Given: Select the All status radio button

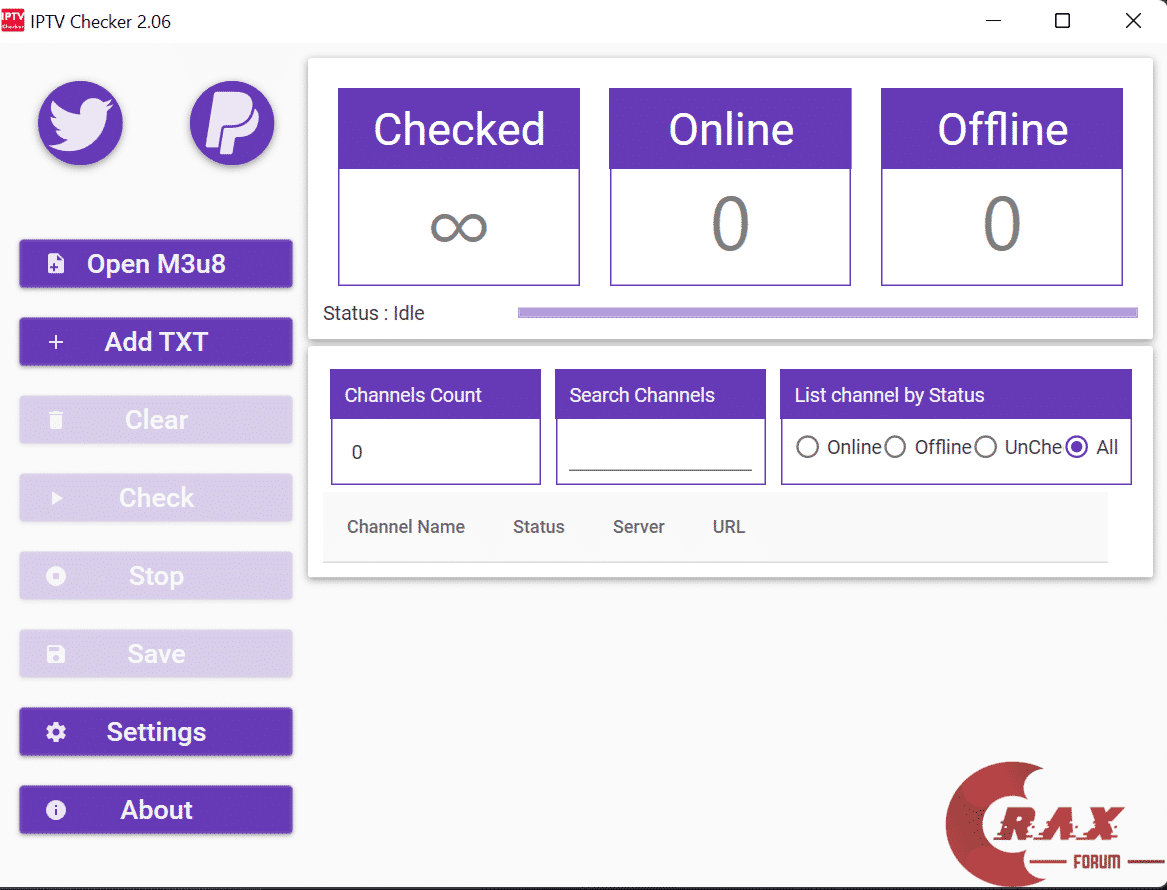Looking at the screenshot, I should 1077,447.
